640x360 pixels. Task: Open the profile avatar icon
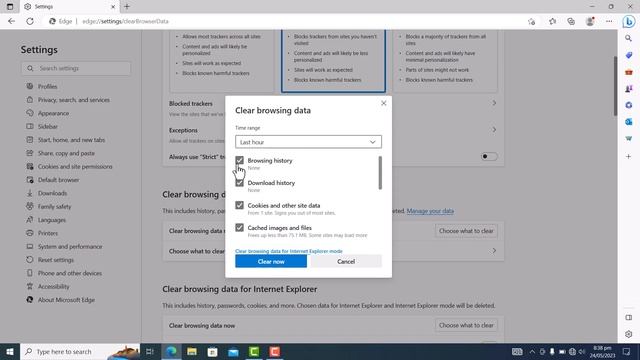click(590, 22)
